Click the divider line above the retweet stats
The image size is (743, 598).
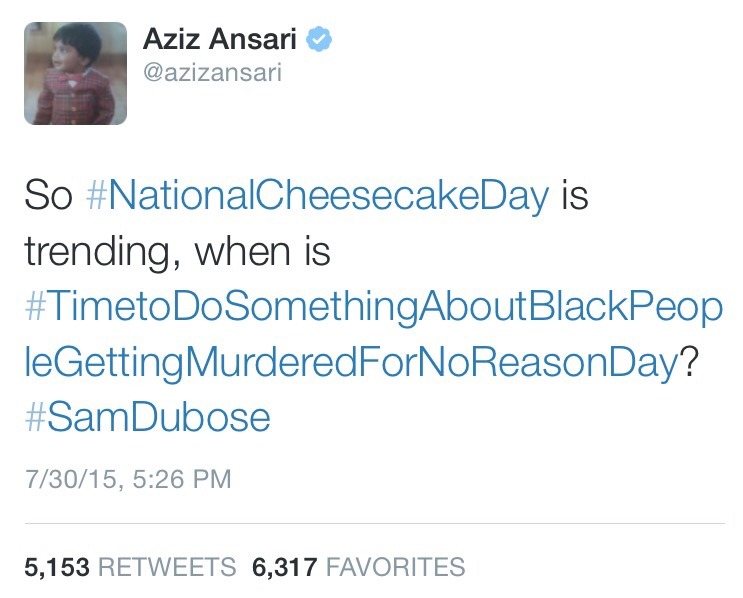[x=372, y=523]
